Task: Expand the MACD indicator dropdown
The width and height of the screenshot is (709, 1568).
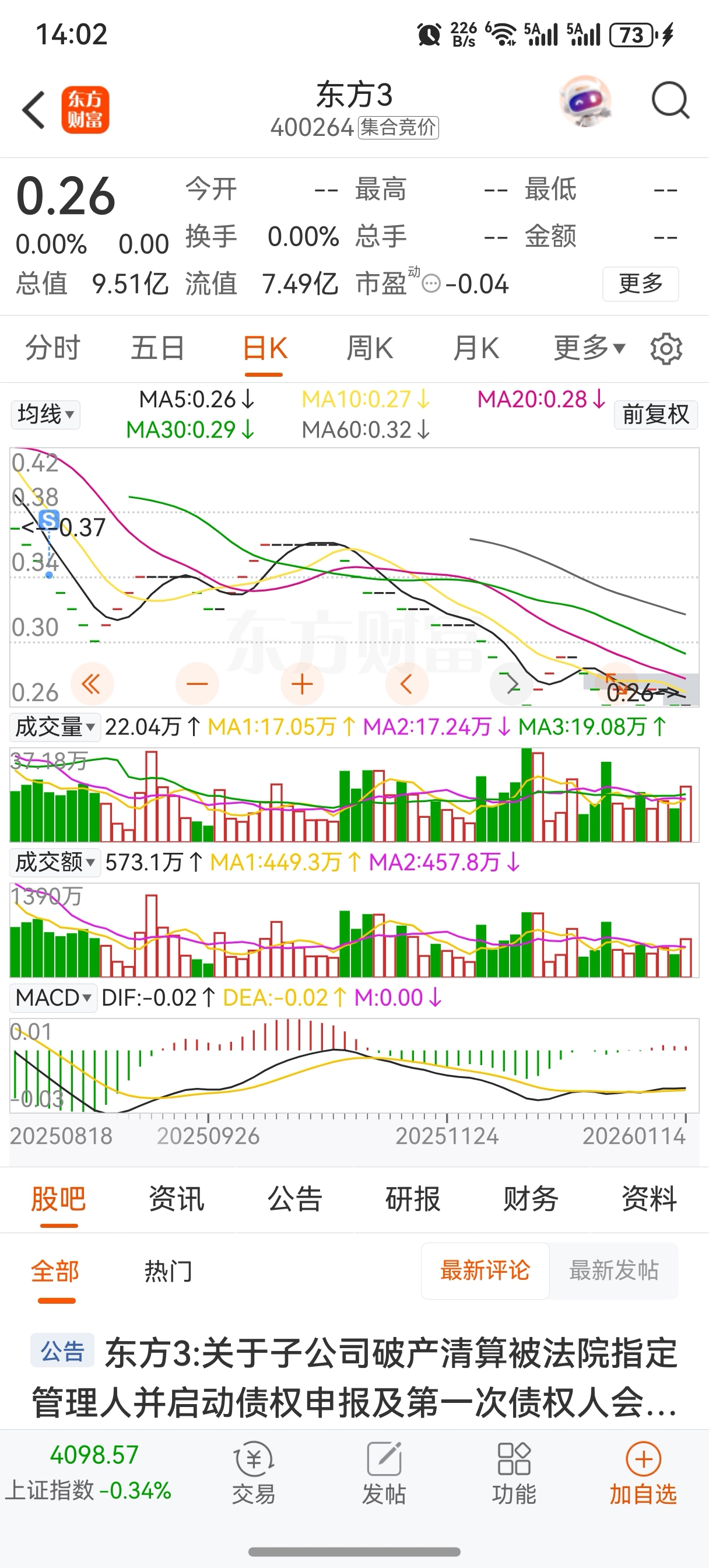Action: 54,998
